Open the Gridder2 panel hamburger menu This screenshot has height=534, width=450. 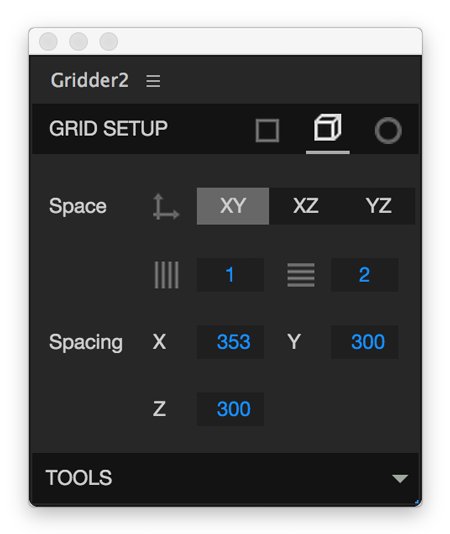point(153,81)
